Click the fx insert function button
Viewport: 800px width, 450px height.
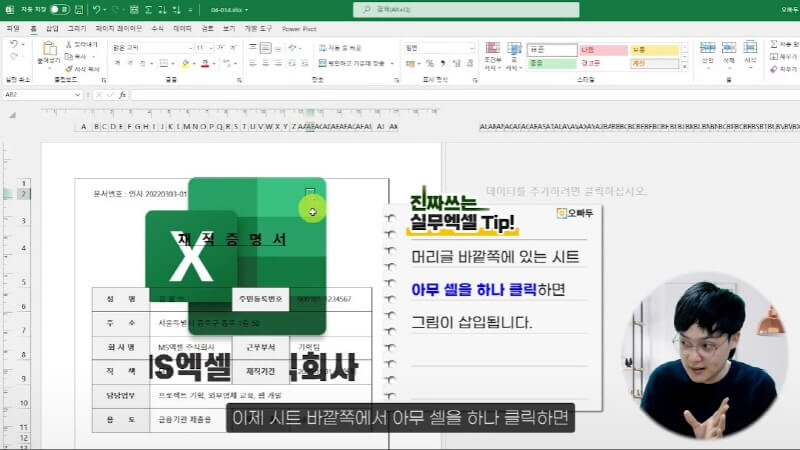coord(122,94)
